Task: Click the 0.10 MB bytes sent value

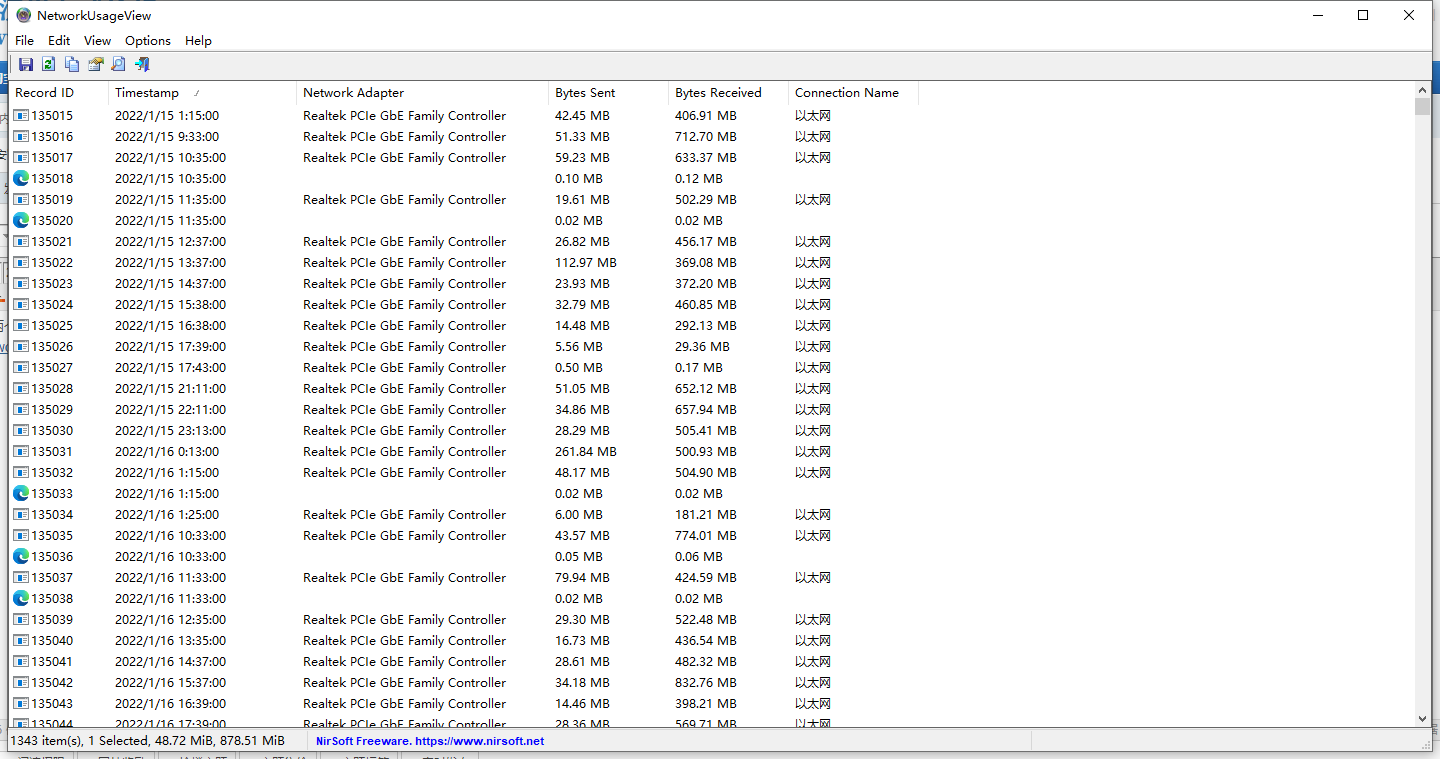Action: click(579, 178)
